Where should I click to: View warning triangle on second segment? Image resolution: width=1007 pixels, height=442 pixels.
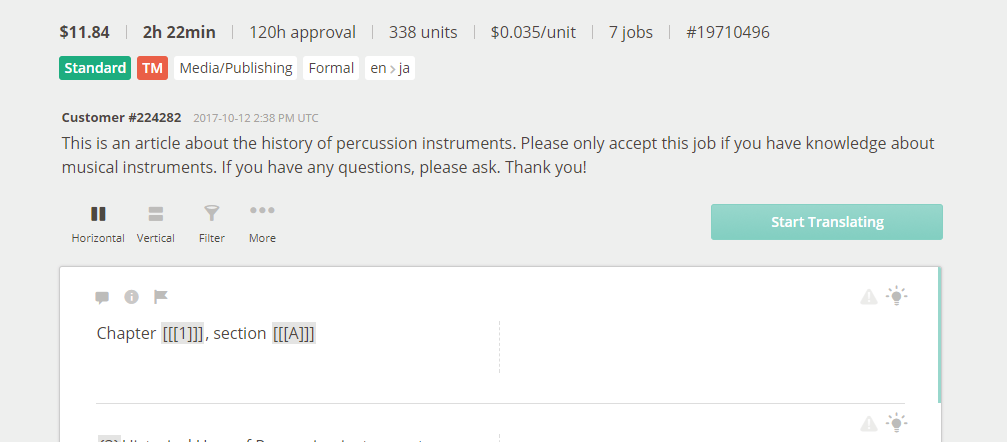(x=868, y=423)
